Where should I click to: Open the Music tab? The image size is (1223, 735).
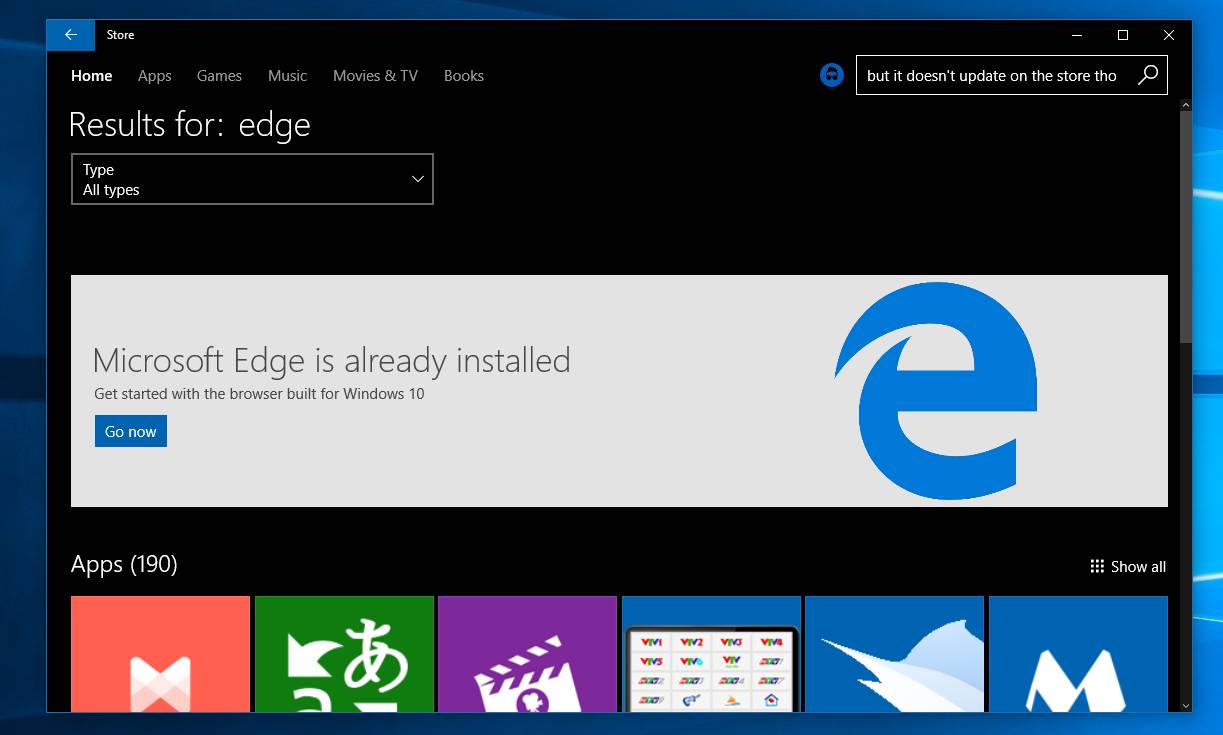287,76
